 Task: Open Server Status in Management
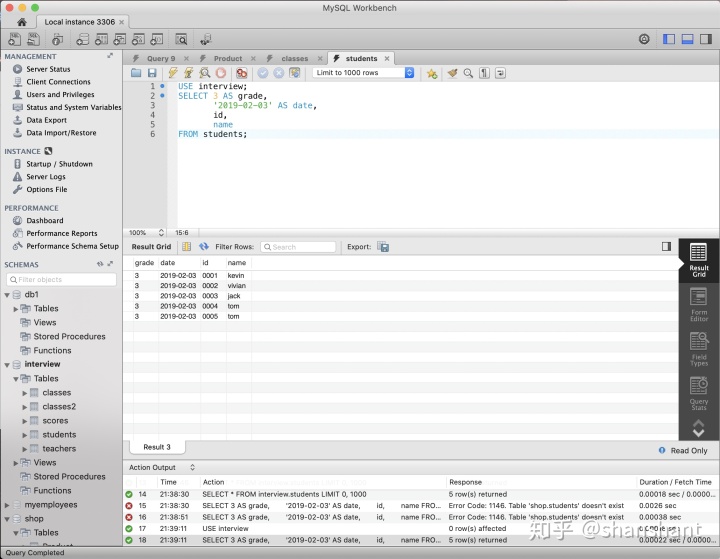(48, 69)
